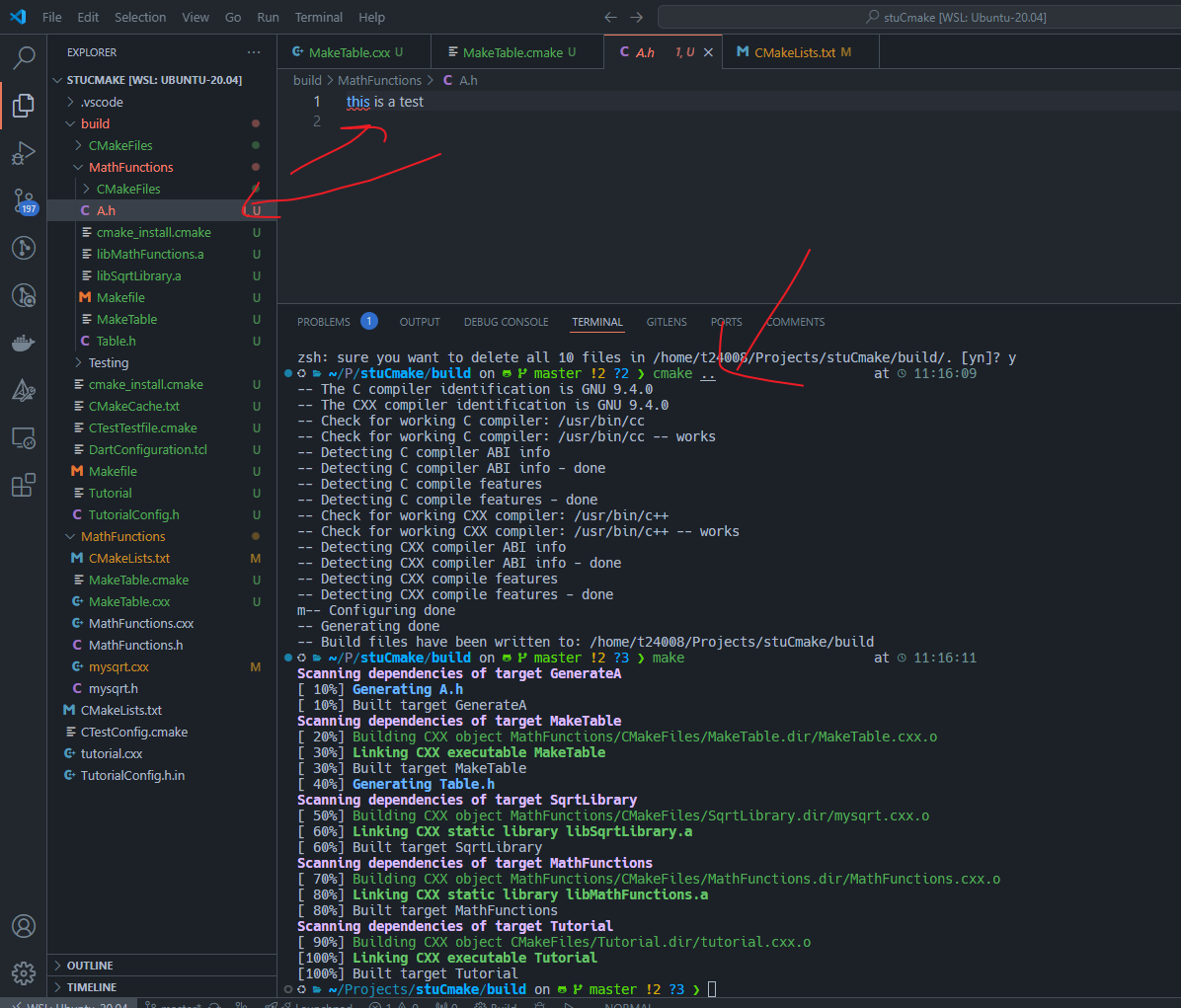Open the Remote Explorer view
1181x1008 pixels.
pos(24,437)
